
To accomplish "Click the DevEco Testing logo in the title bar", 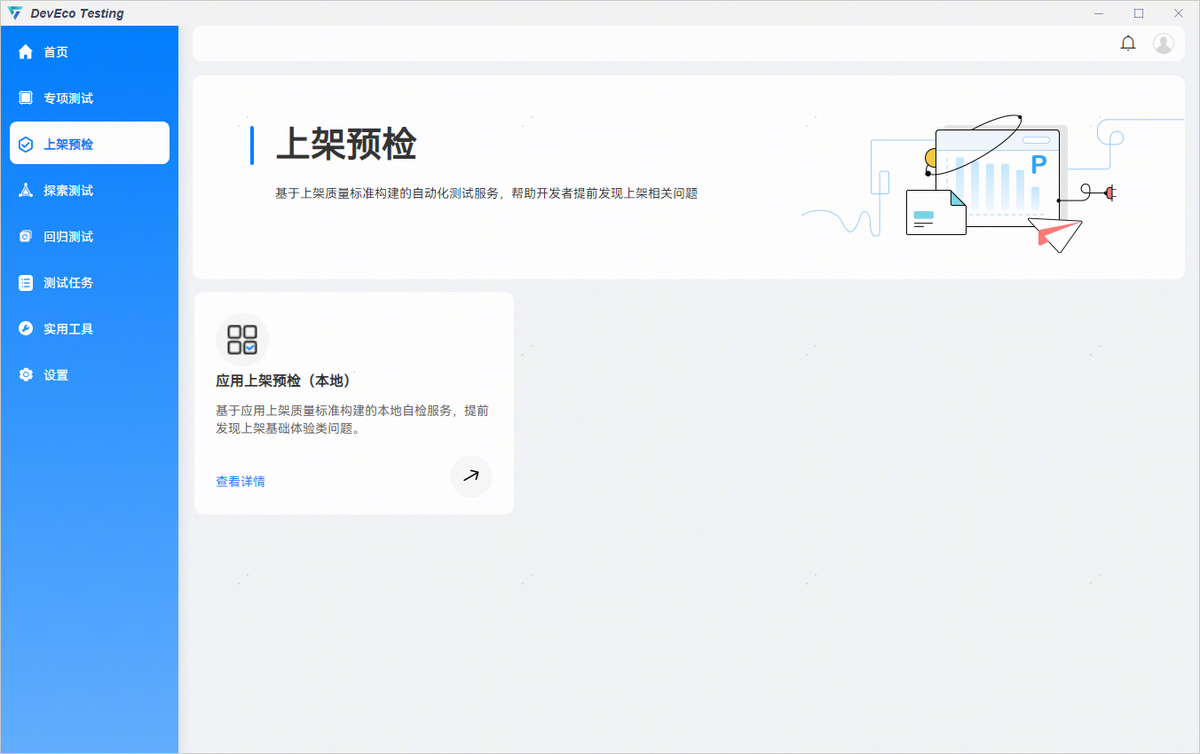I will [x=14, y=13].
